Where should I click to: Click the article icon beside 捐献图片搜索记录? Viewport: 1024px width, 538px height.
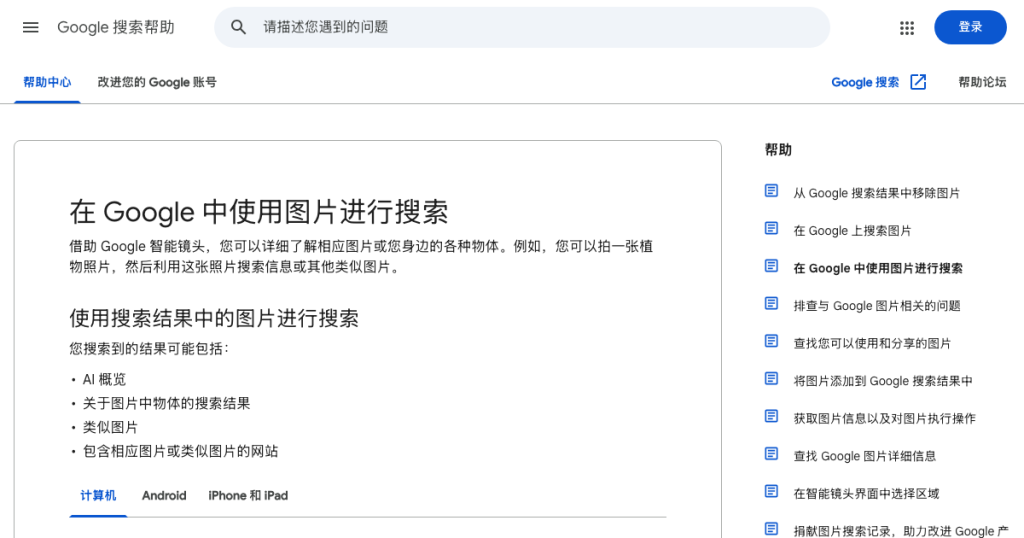tap(771, 529)
